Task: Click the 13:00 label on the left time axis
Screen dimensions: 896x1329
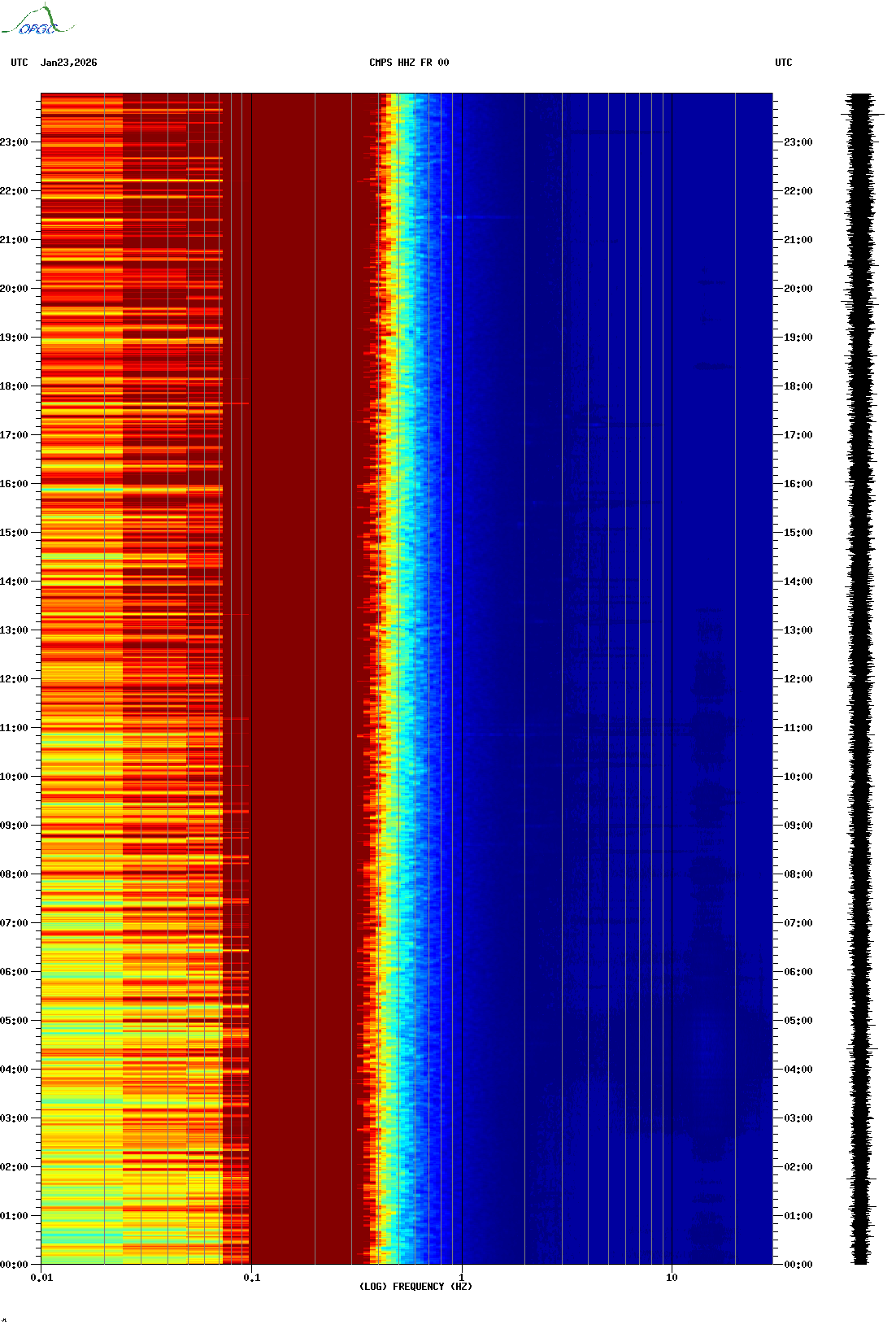Action: (14, 630)
